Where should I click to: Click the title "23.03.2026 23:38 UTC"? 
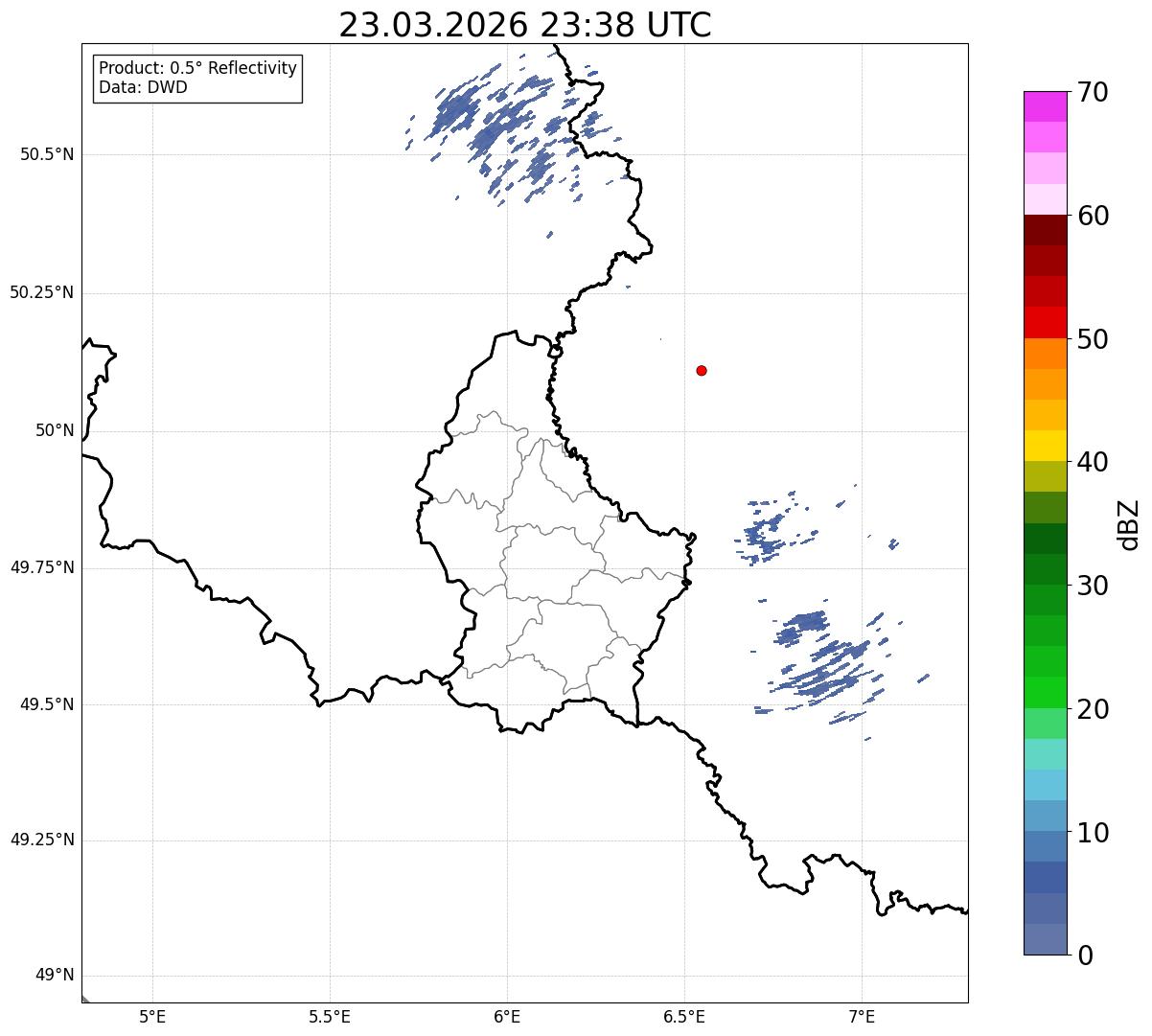pos(525,25)
